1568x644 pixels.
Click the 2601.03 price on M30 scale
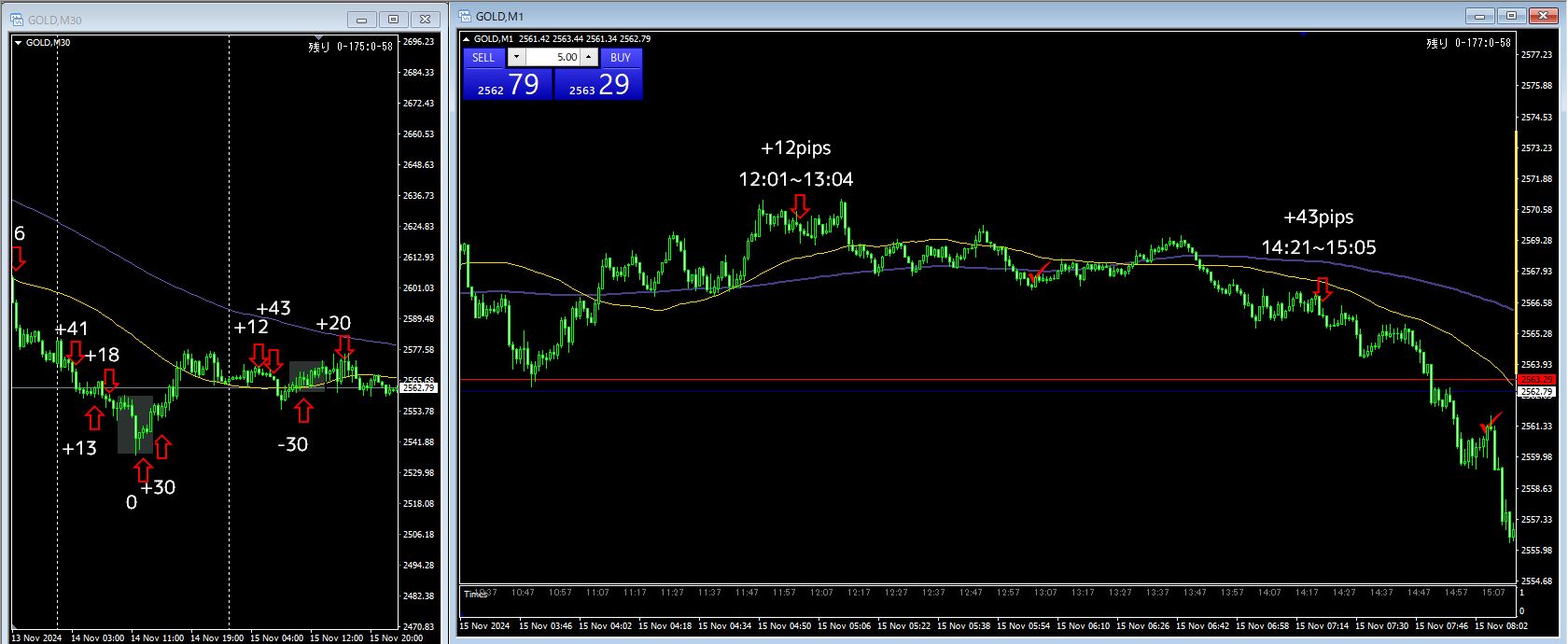(x=418, y=288)
